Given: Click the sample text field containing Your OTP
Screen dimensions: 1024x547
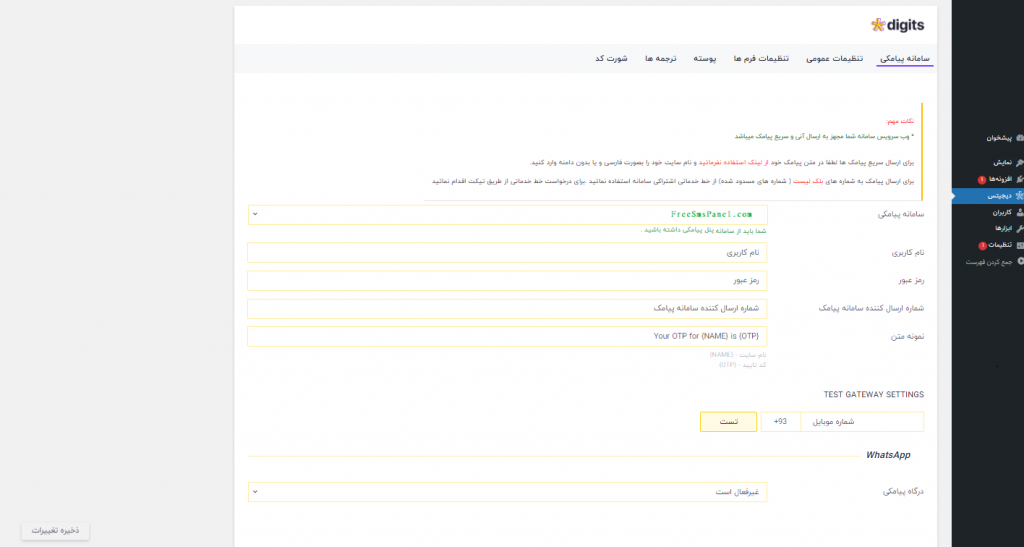Looking at the screenshot, I should (x=507, y=337).
